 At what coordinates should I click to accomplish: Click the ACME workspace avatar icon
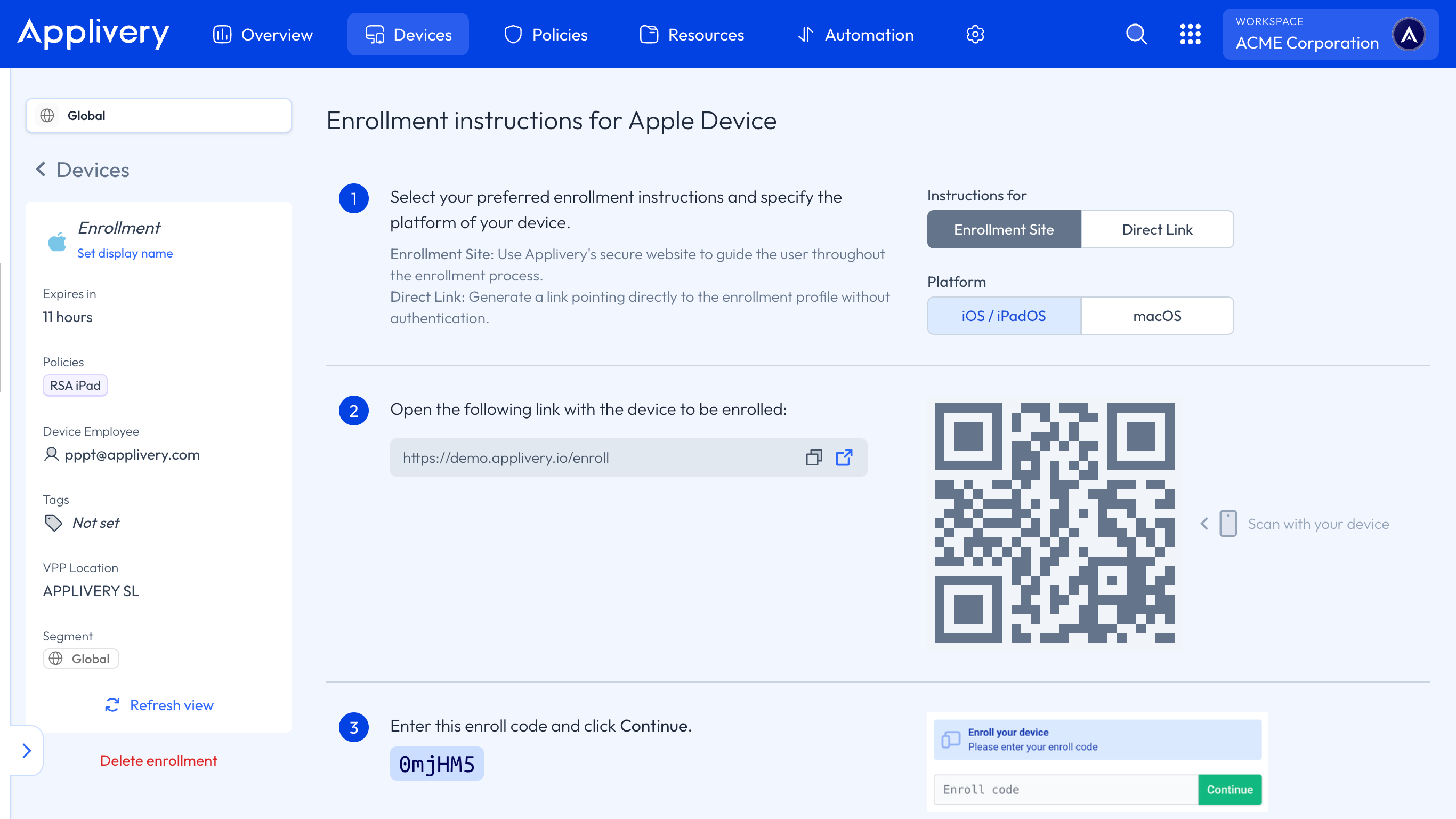coord(1409,35)
